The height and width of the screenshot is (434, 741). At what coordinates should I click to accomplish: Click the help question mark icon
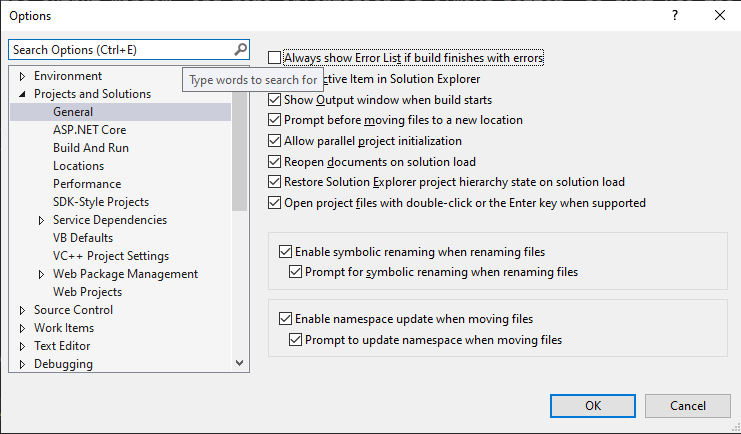[675, 16]
